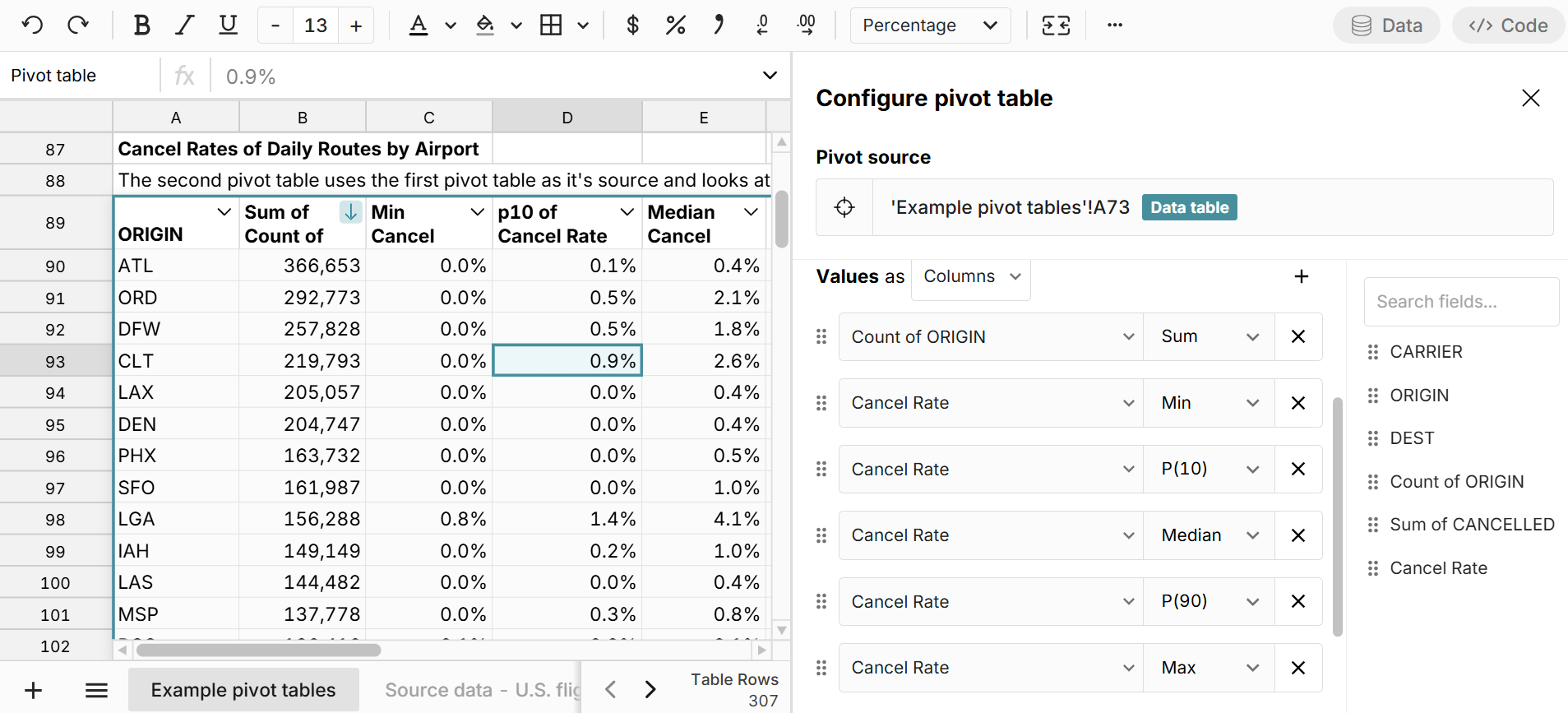Image resolution: width=1568 pixels, height=713 pixels.
Task: Expand the Values as Columns dropdown
Action: pos(971,276)
